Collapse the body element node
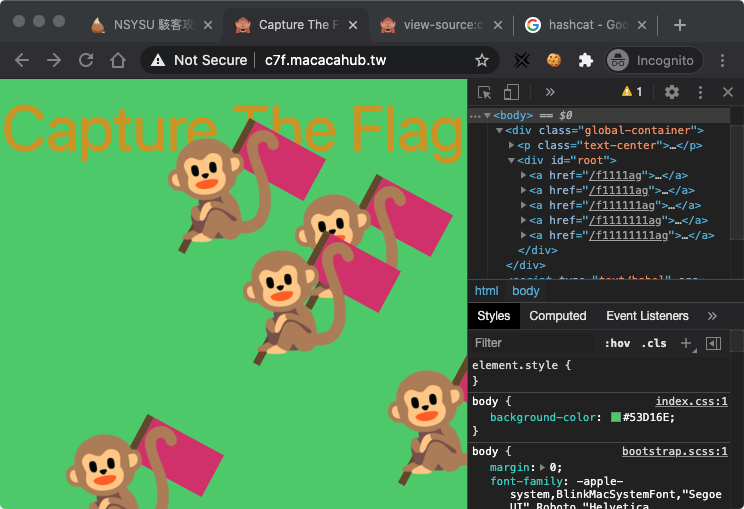The image size is (744, 509). (x=487, y=116)
